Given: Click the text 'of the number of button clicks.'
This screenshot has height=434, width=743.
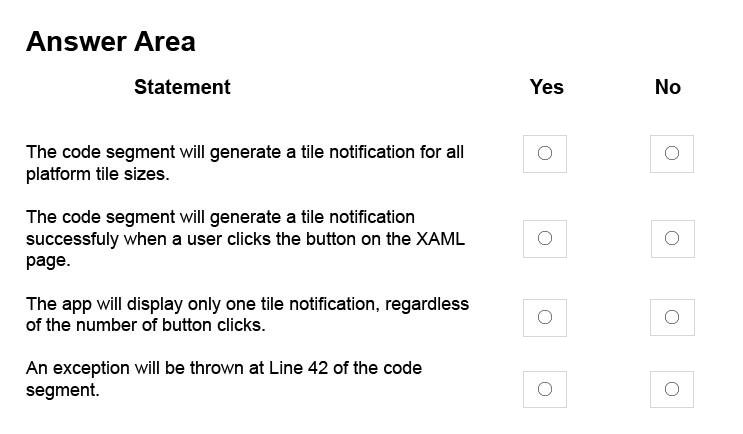Looking at the screenshot, I should coord(145,326).
